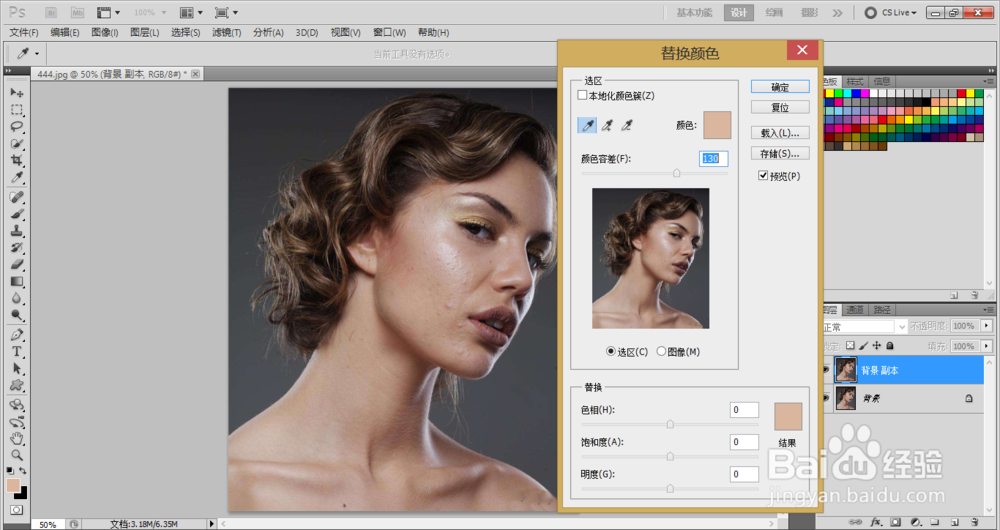Open the fill 填充 arrow

(987, 346)
